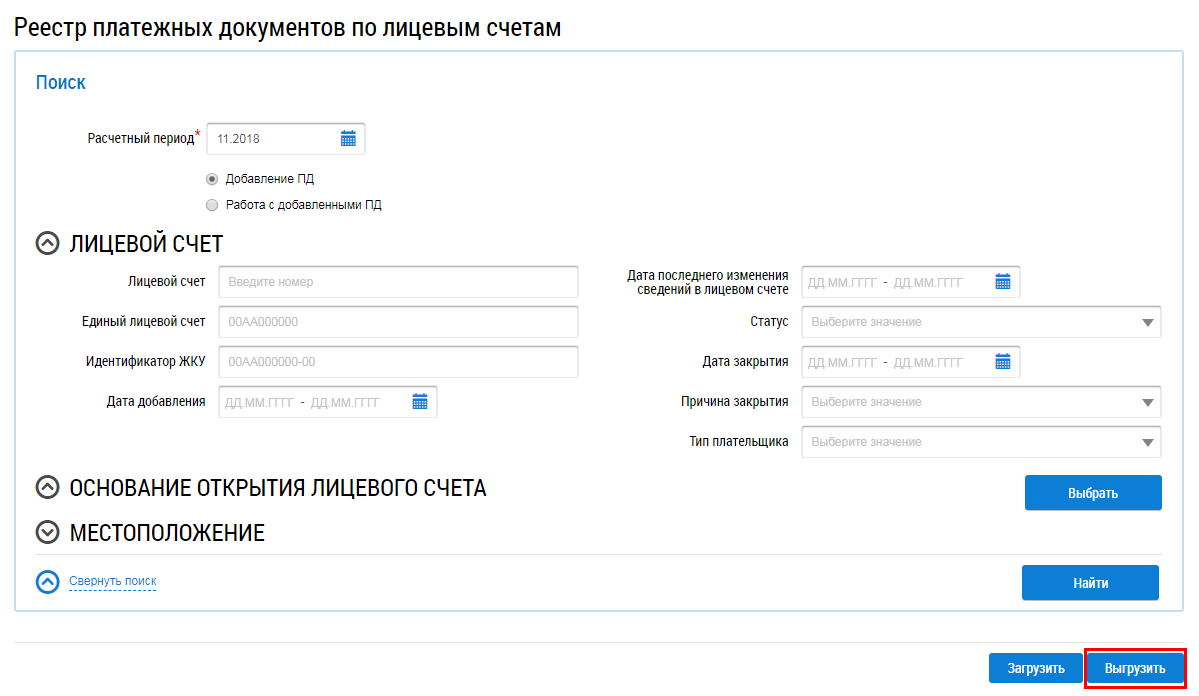Collapse the ЛИЦЕВОЙ СЧЕТ section chevron
This screenshot has width=1199, height=696.
click(47, 243)
